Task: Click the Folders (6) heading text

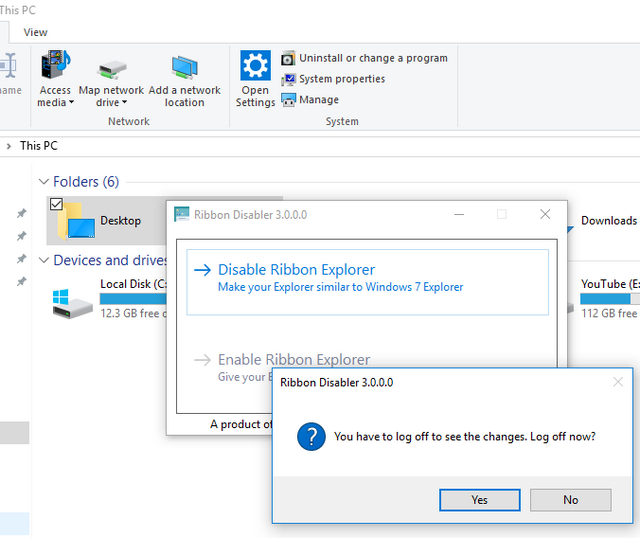Action: (x=86, y=182)
